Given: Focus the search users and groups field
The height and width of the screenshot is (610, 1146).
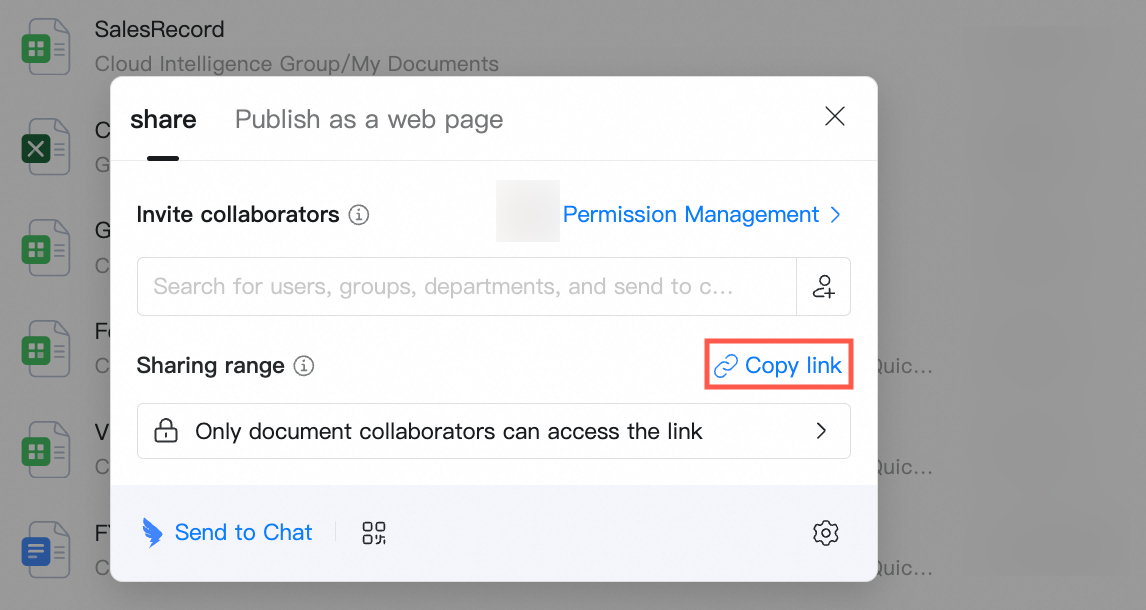Looking at the screenshot, I should pyautogui.click(x=466, y=286).
